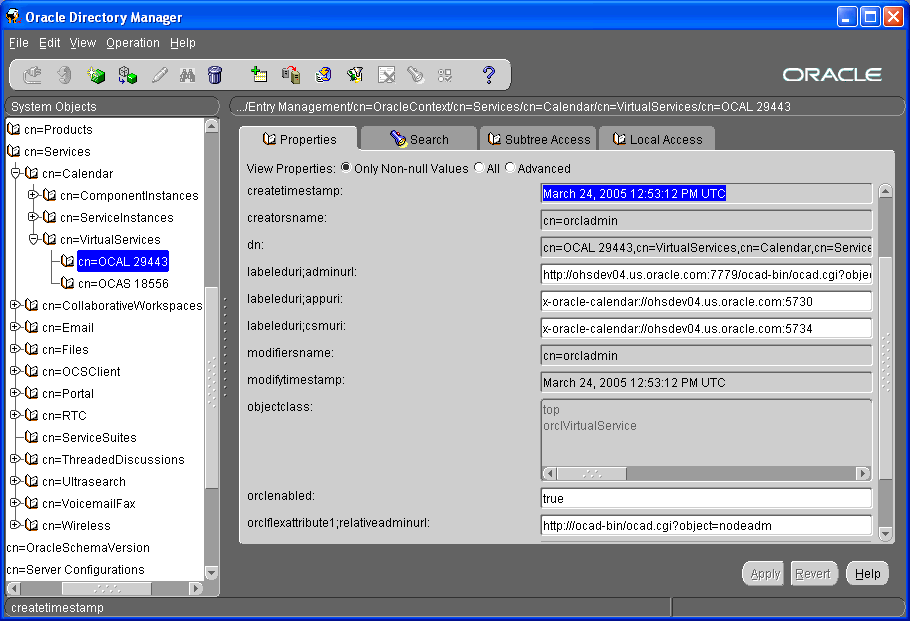The height and width of the screenshot is (621, 910).
Task: Select the All view properties option
Action: [x=479, y=168]
